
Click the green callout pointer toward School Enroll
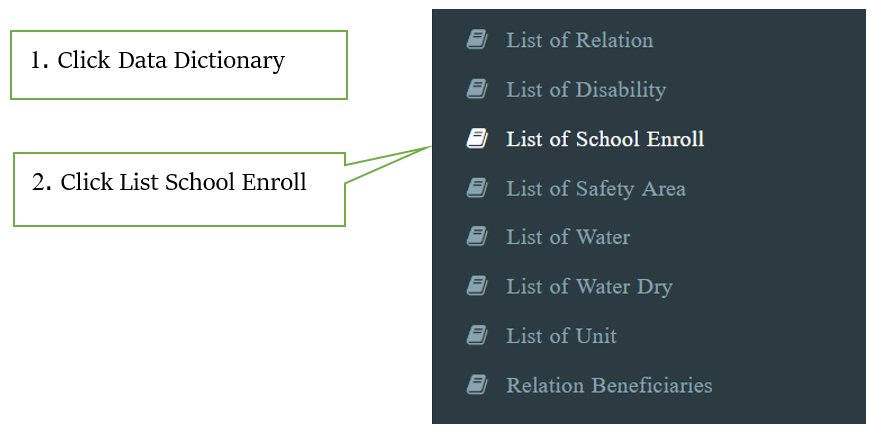389,164
